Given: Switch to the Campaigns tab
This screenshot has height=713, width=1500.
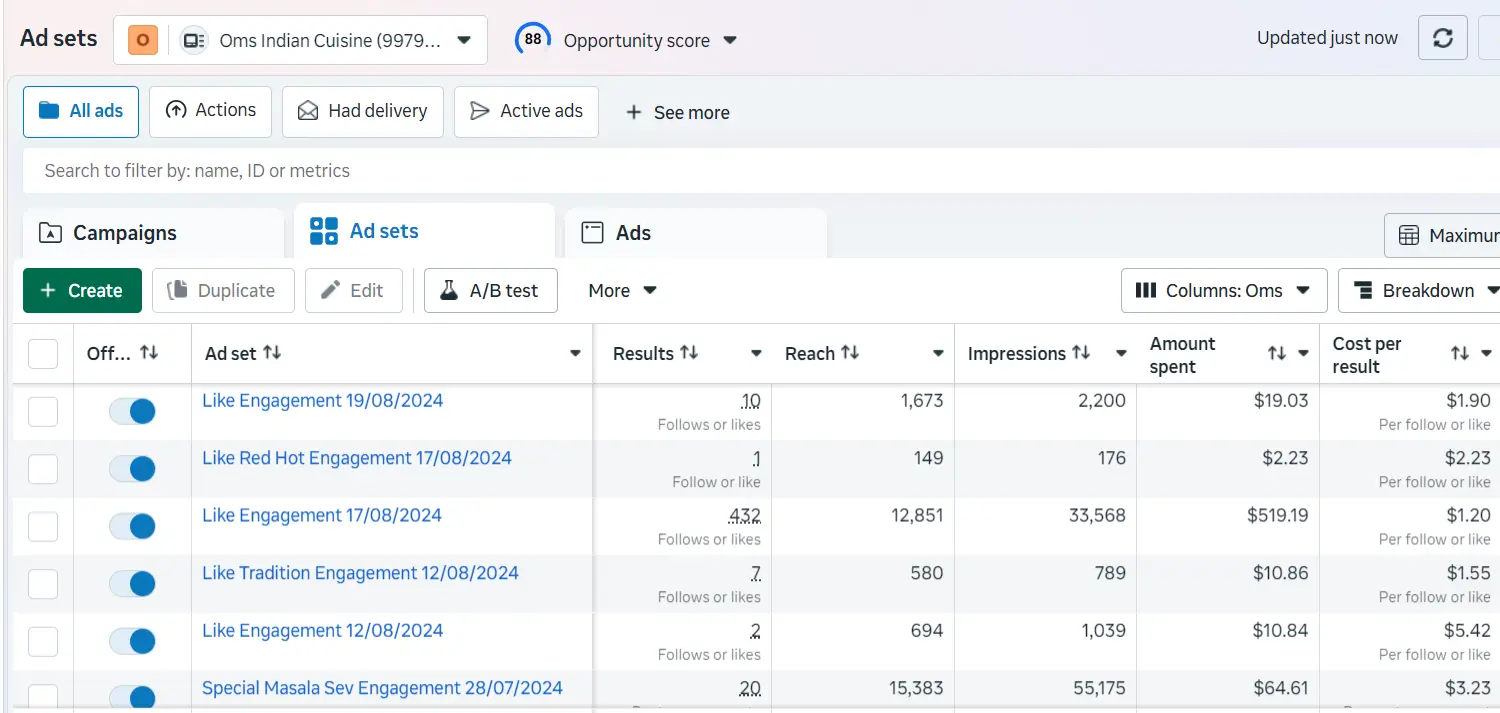Looking at the screenshot, I should click(124, 232).
